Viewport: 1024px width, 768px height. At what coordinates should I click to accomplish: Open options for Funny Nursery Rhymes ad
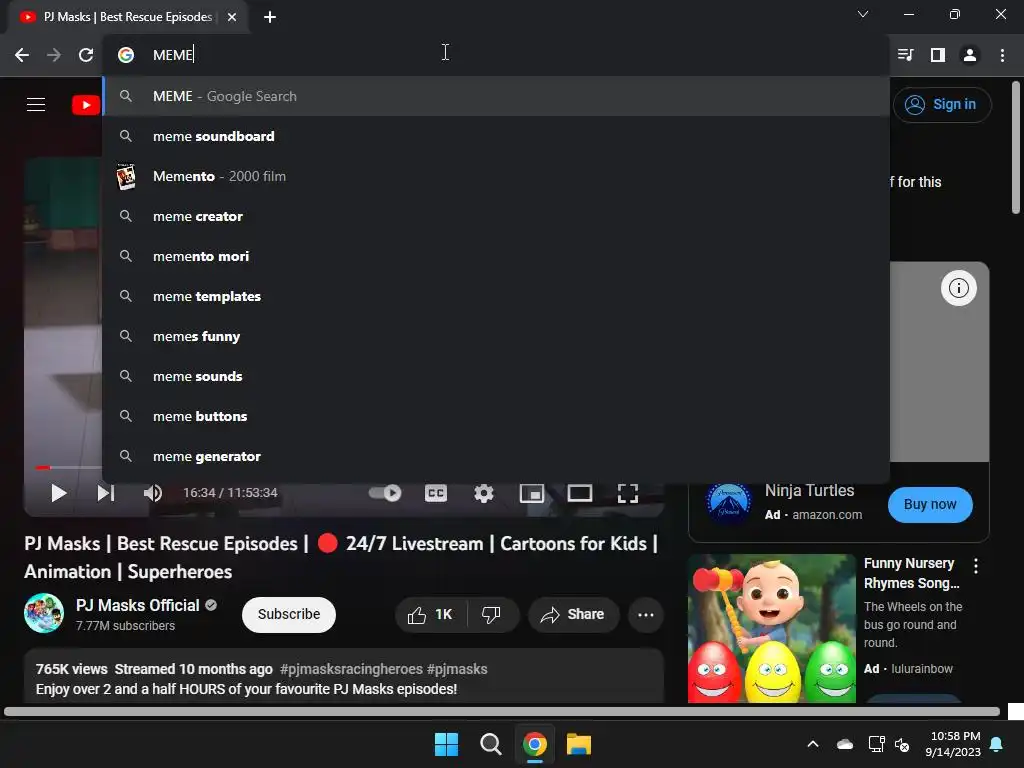point(976,566)
